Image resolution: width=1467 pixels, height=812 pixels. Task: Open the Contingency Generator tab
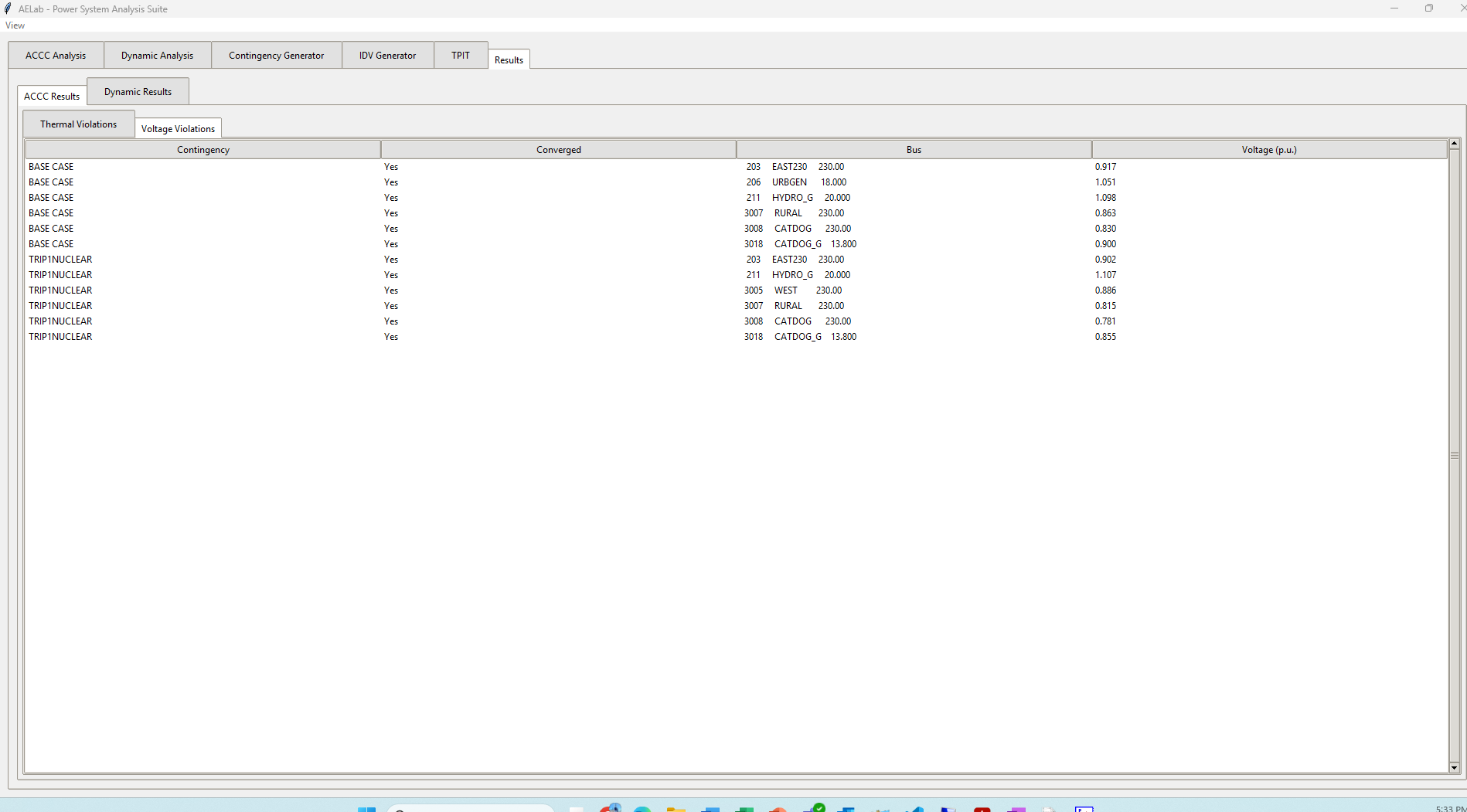tap(276, 55)
